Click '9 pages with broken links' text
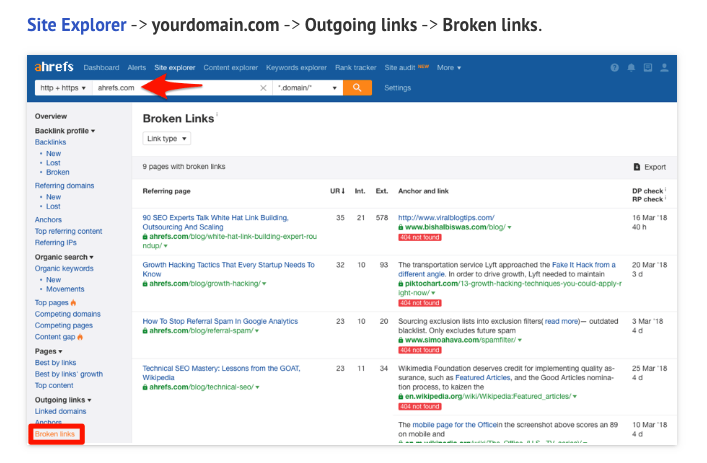 (184, 167)
